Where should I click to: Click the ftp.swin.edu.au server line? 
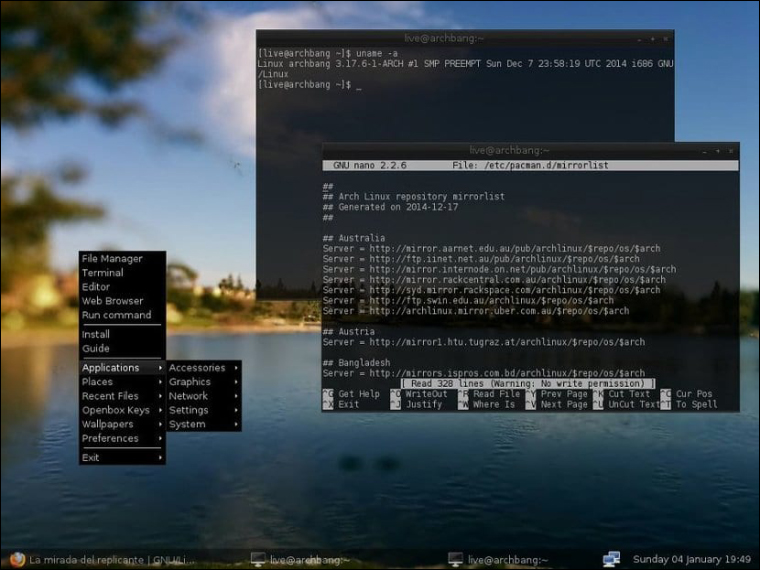(x=468, y=301)
